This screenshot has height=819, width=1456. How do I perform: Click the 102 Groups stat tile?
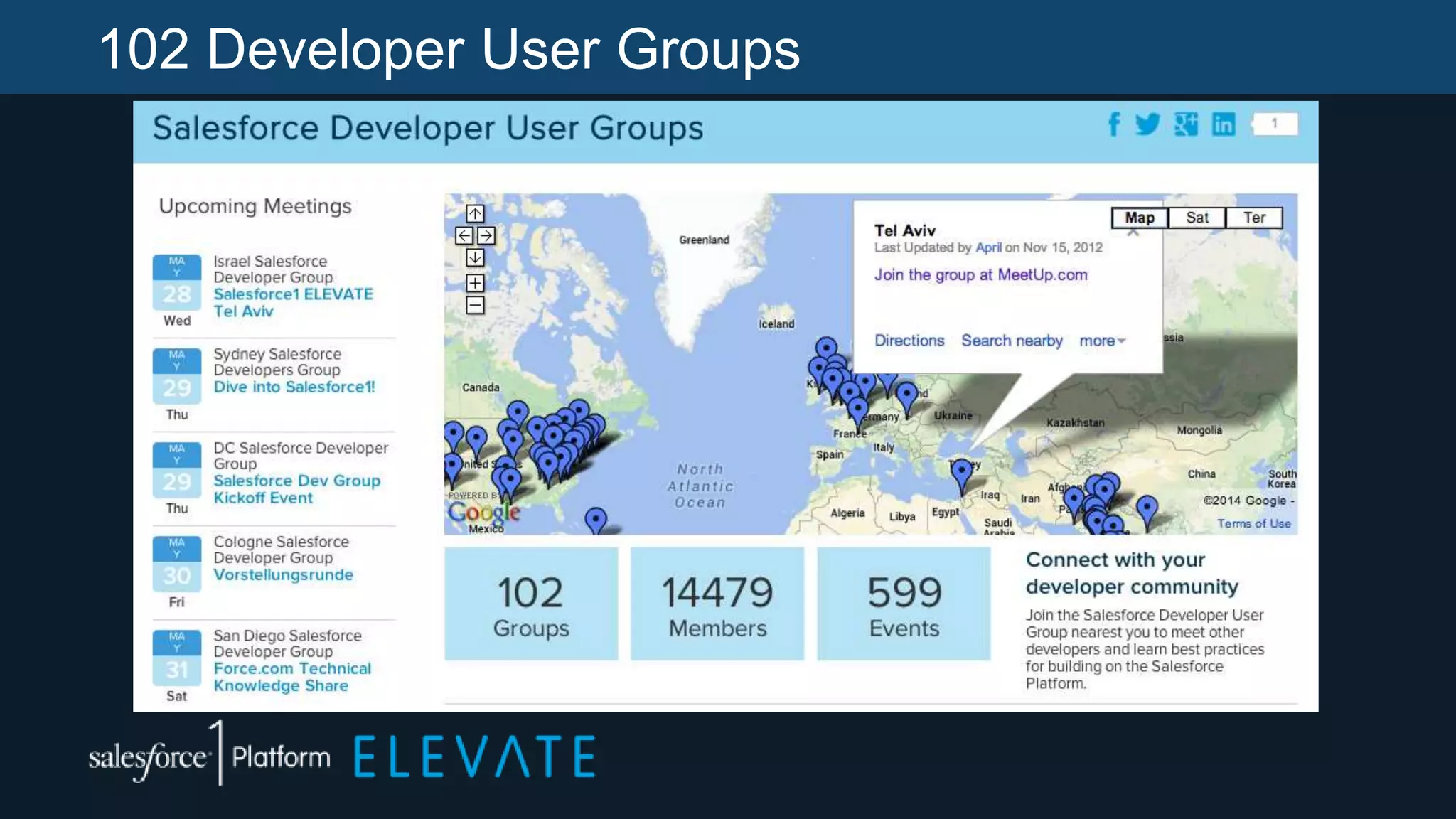pos(531,604)
